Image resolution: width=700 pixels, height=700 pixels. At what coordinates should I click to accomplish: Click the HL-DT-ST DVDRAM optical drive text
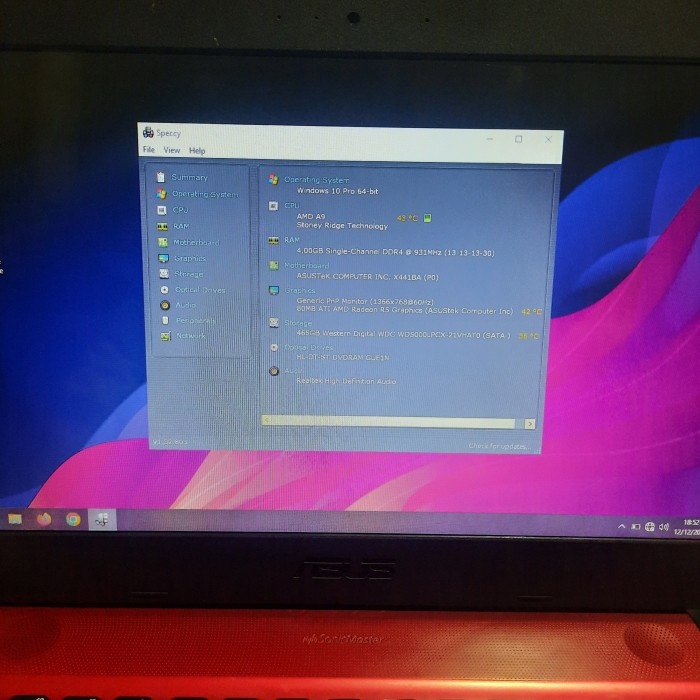coord(343,358)
